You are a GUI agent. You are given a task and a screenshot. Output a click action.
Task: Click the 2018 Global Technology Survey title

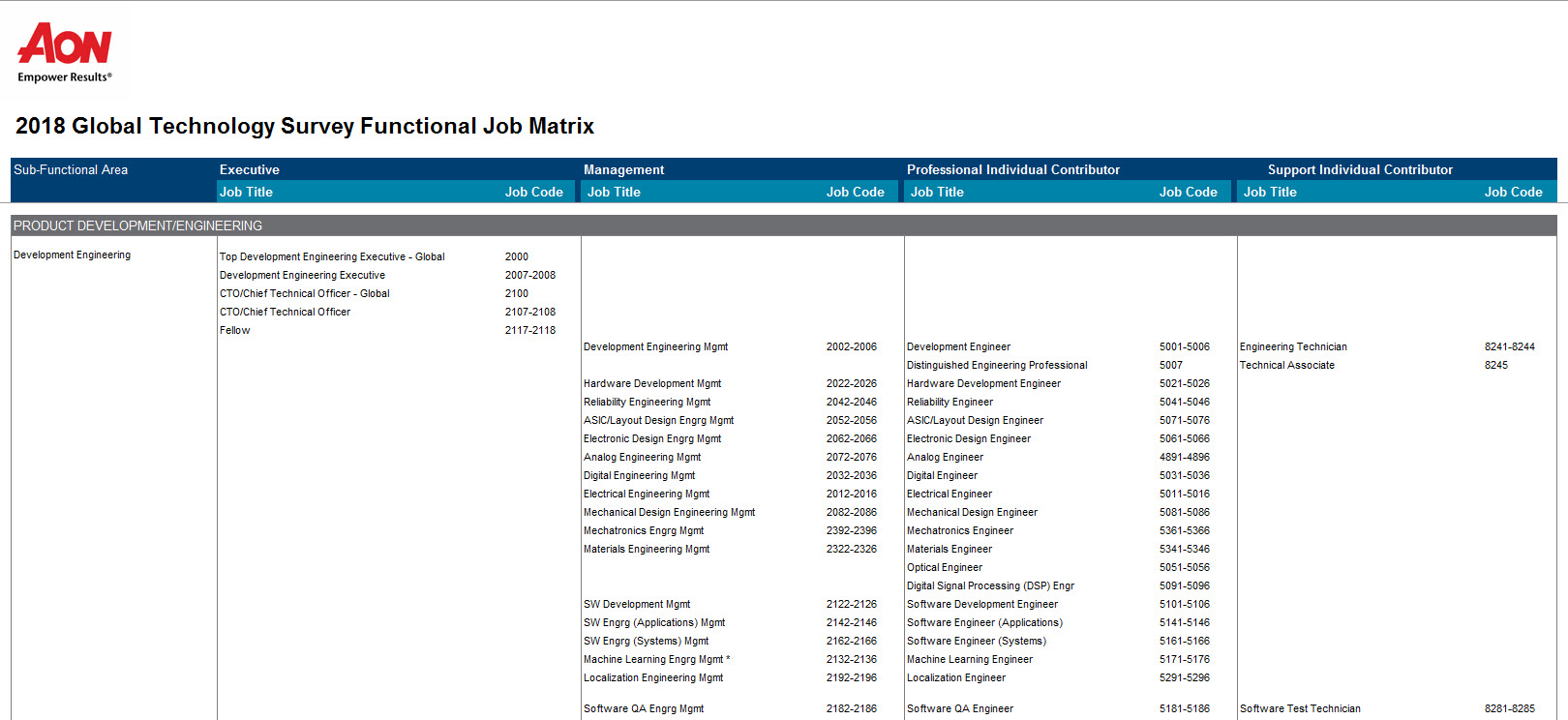click(x=304, y=126)
